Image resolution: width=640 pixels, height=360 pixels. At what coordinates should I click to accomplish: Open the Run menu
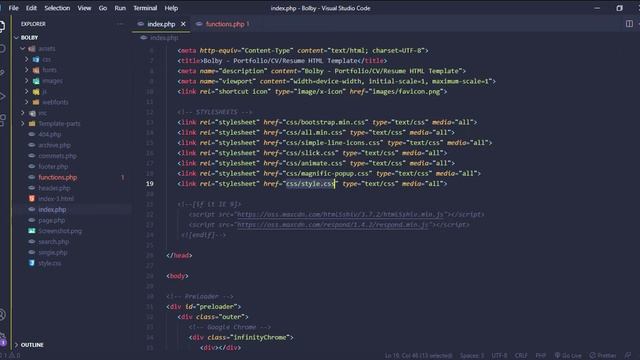pyautogui.click(x=120, y=8)
